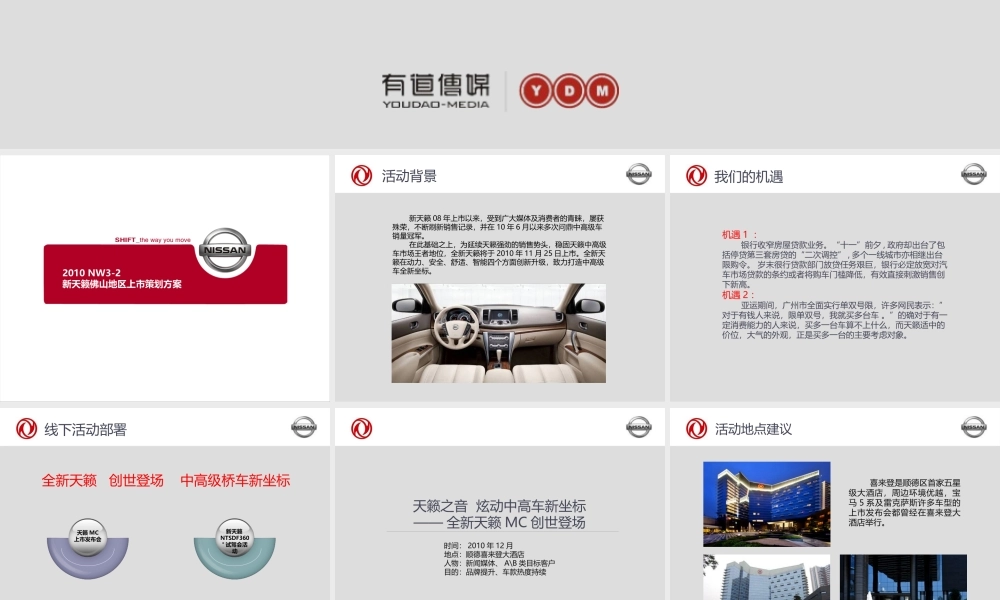Click the red D circle in header

point(569,91)
